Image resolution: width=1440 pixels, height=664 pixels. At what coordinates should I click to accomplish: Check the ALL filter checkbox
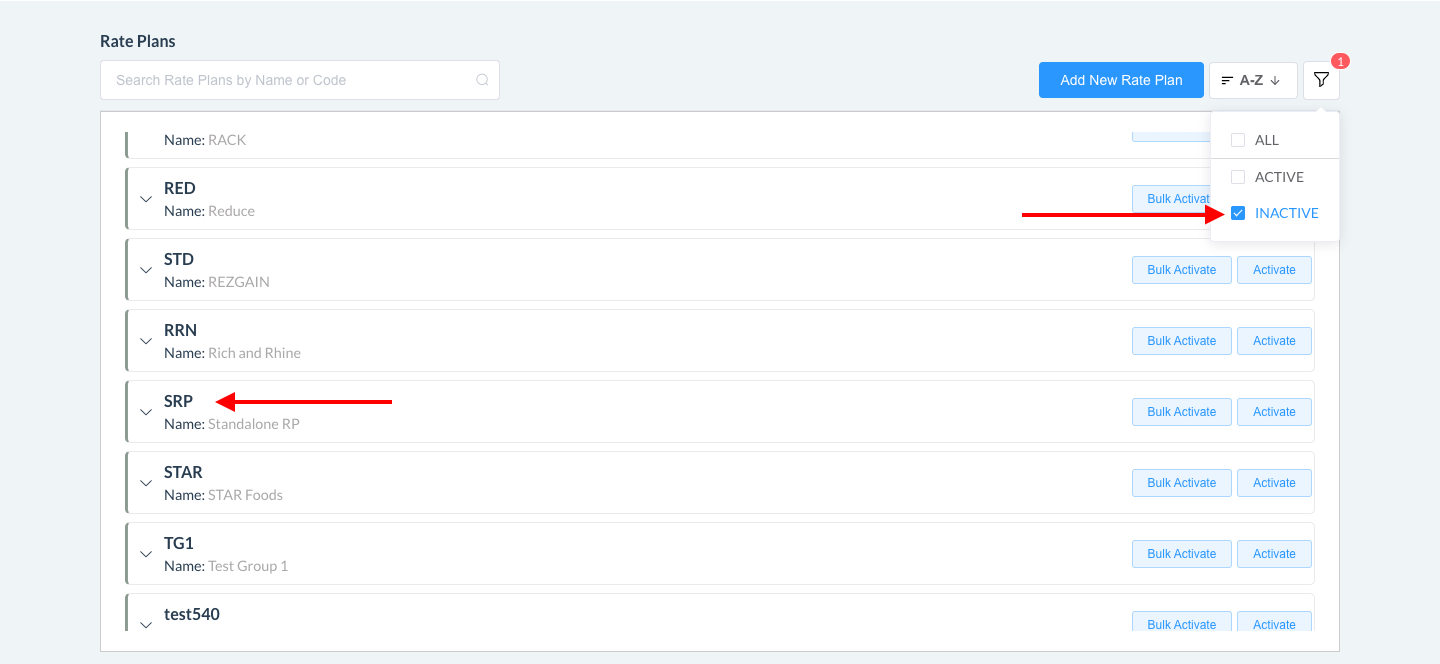pos(1238,140)
